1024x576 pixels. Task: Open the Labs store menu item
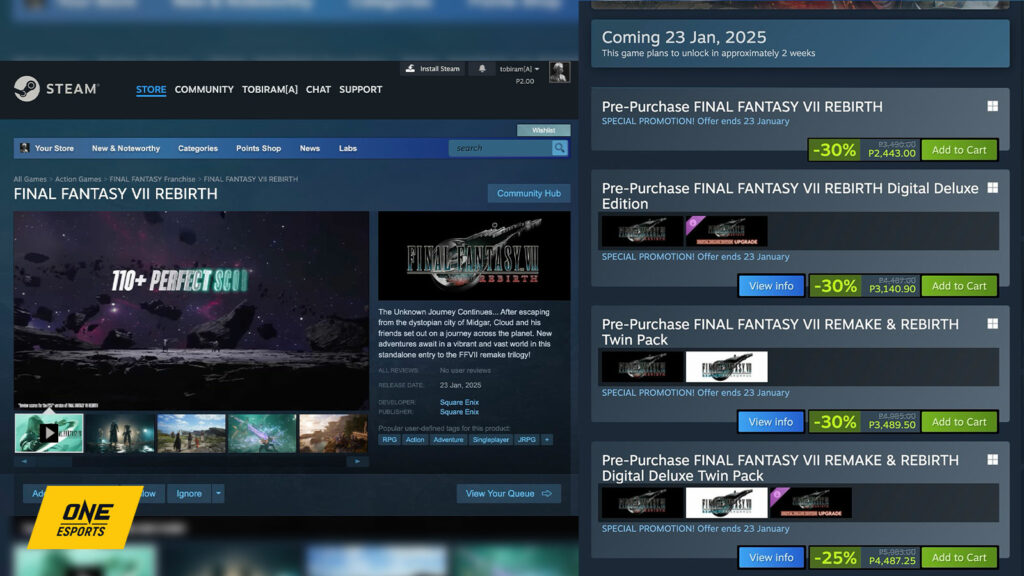pyautogui.click(x=347, y=148)
